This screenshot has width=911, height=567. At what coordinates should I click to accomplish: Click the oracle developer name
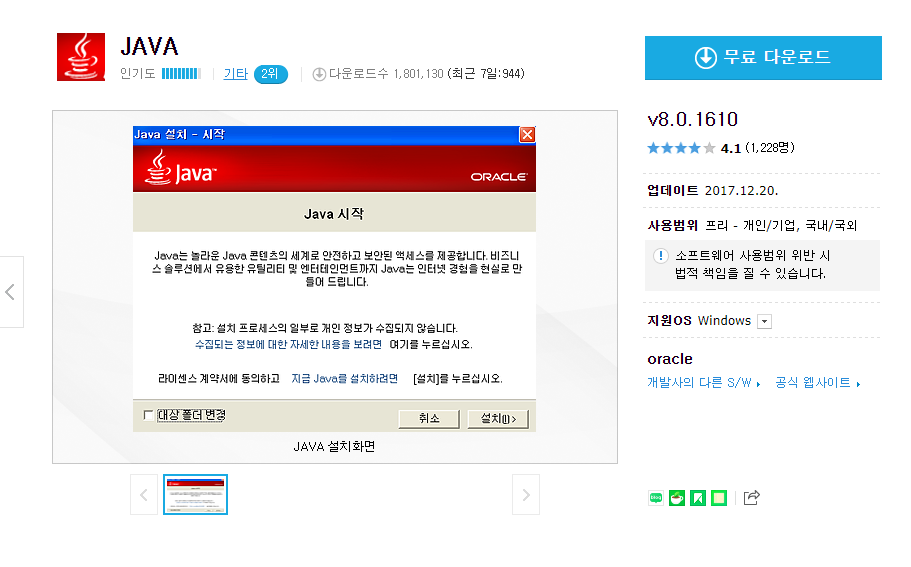click(x=670, y=359)
